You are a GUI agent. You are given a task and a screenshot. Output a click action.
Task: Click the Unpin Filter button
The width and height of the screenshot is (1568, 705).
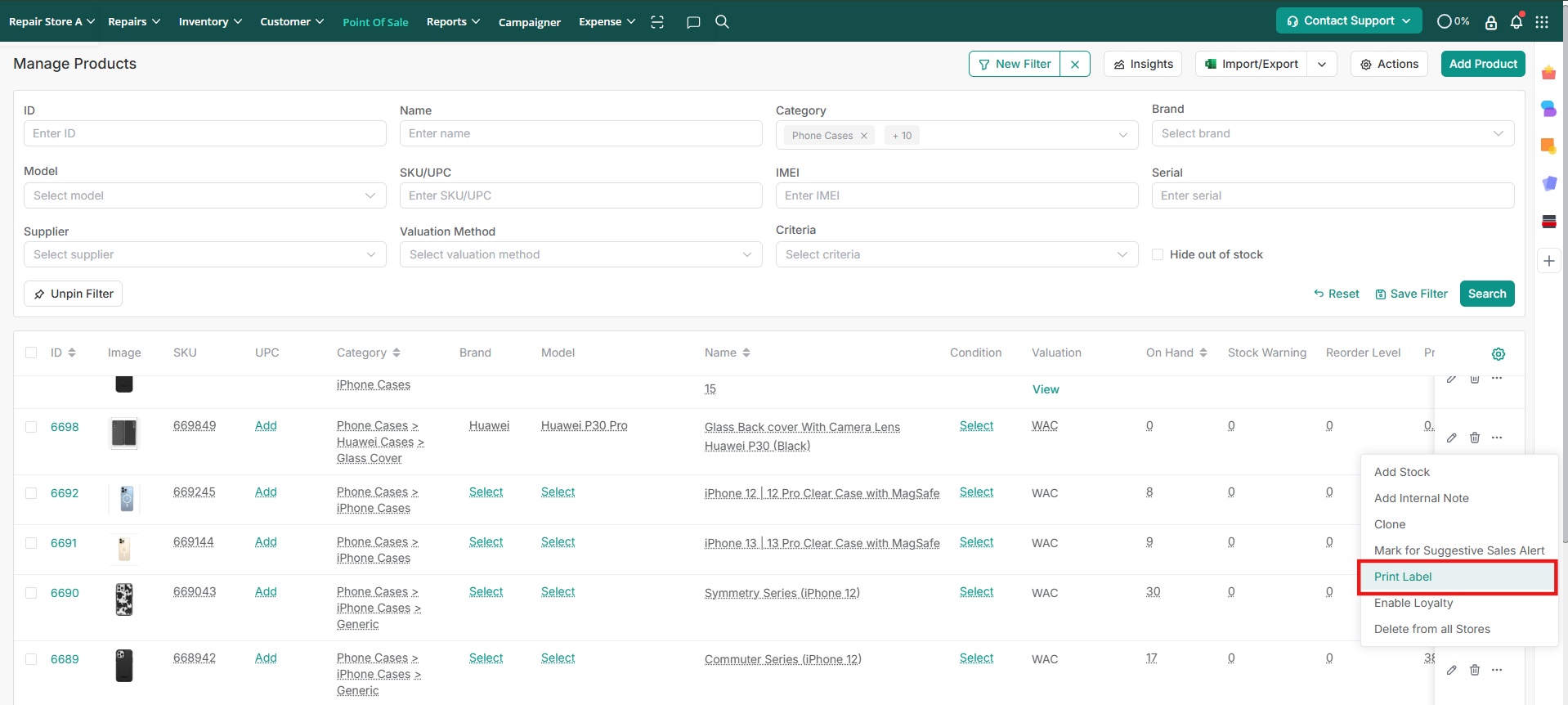(74, 294)
